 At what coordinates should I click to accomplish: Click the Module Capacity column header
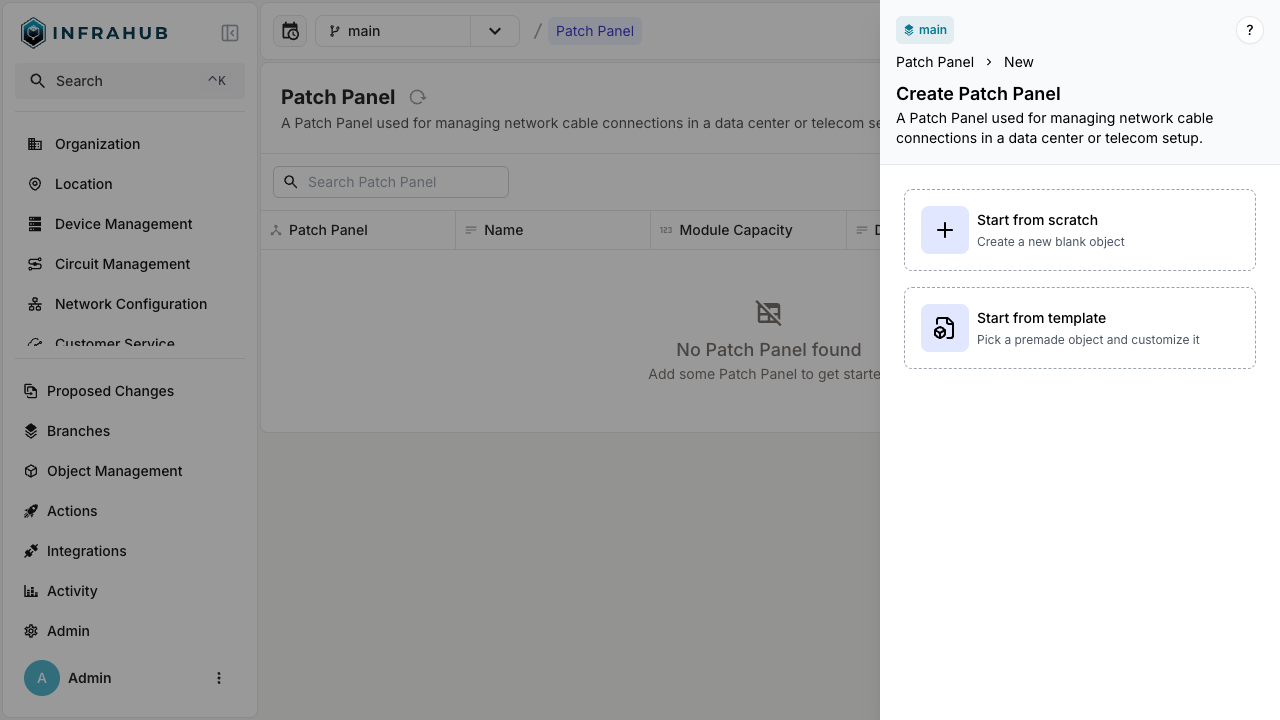coord(735,230)
